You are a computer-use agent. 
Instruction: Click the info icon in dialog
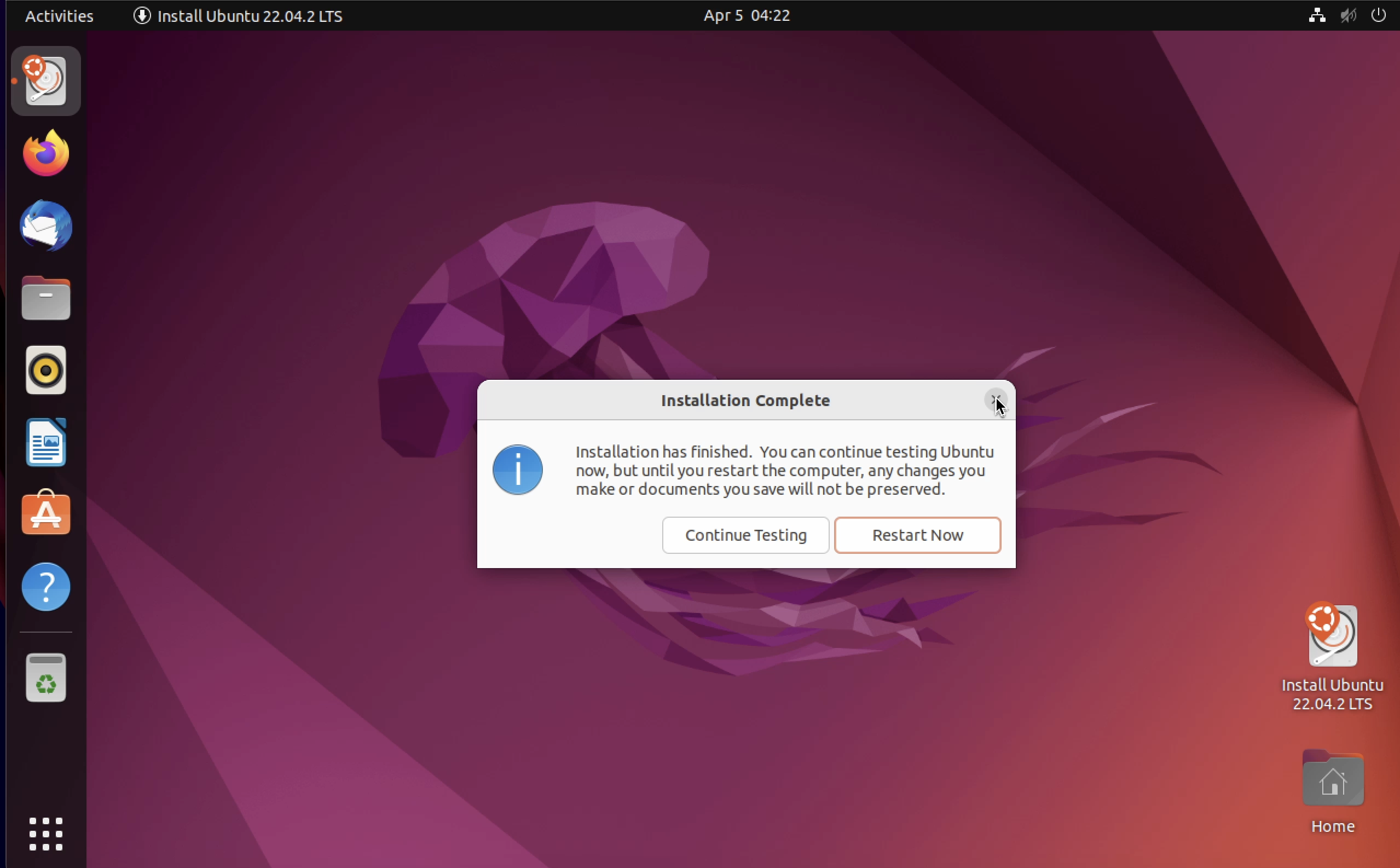[517, 470]
